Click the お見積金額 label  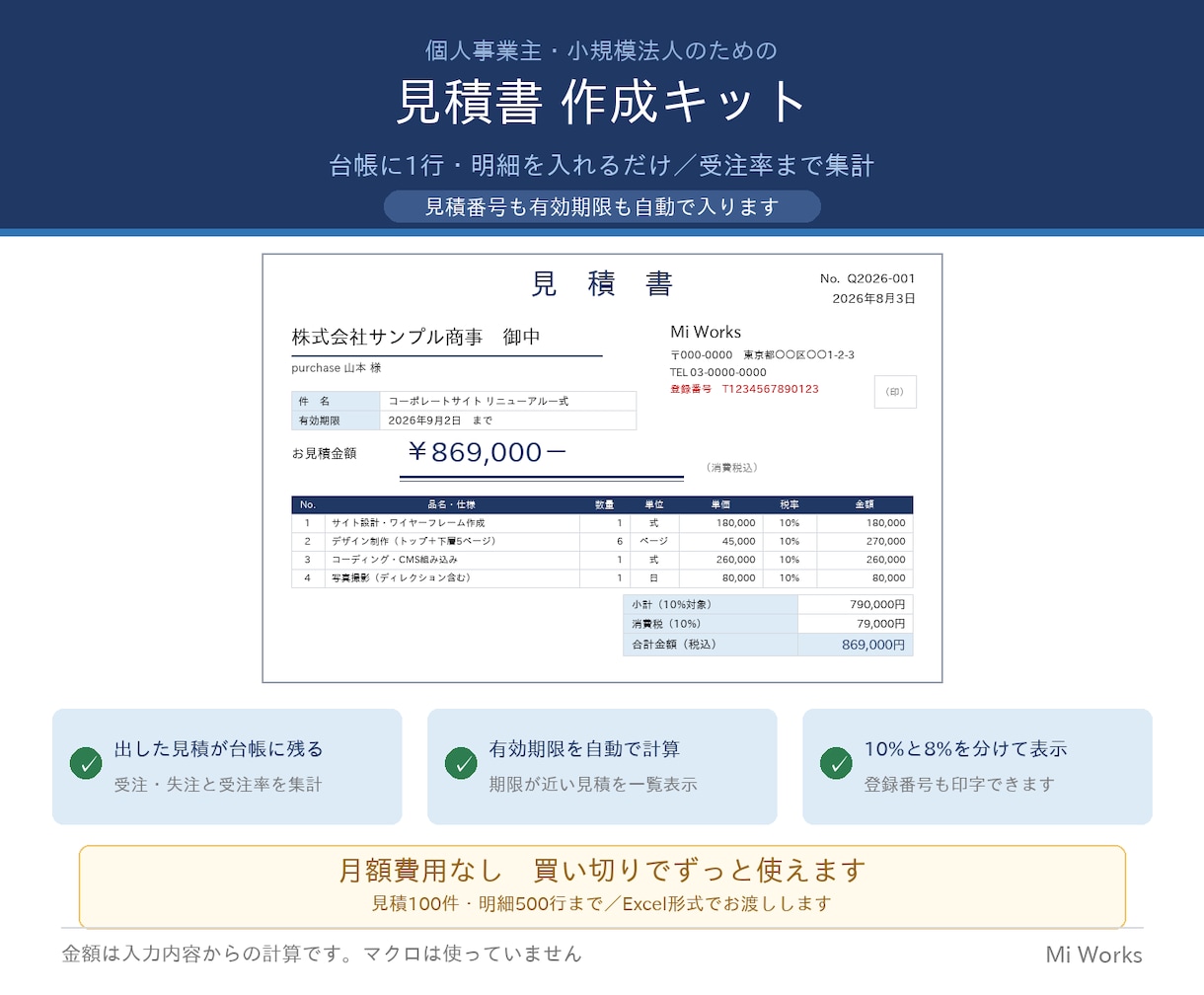click(x=324, y=453)
